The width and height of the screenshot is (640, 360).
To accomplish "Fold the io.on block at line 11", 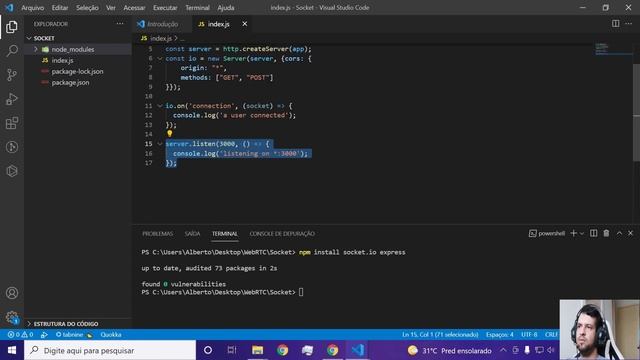I will (160, 106).
